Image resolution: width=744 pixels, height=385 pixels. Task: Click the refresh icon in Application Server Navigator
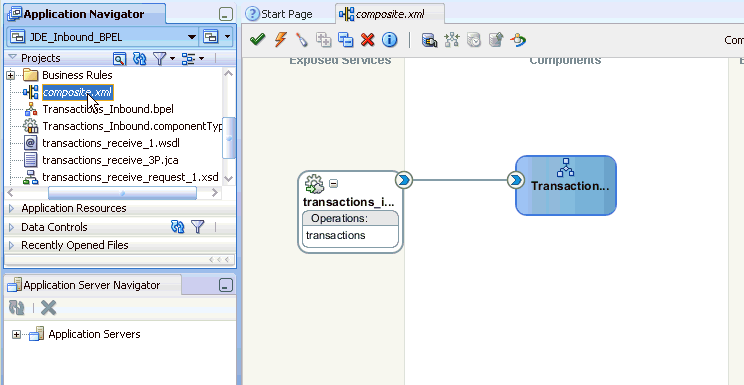[x=17, y=308]
